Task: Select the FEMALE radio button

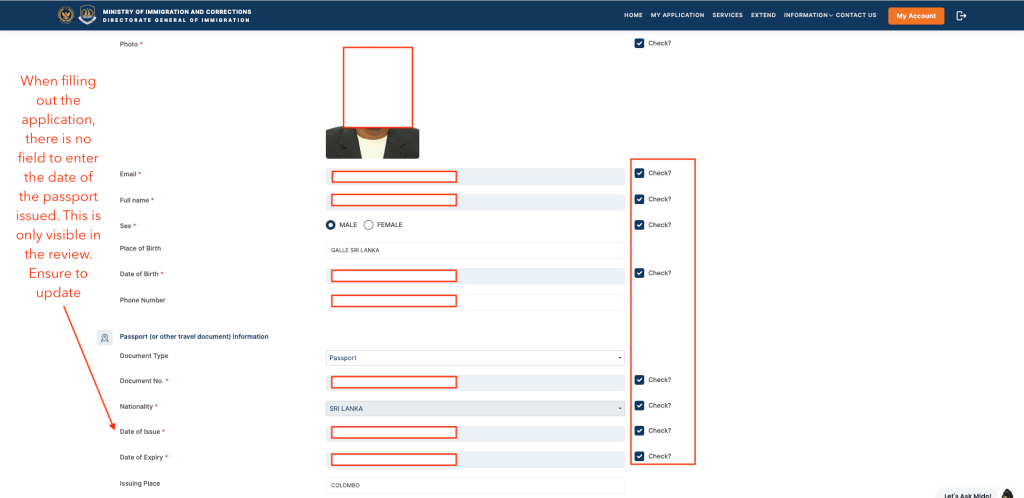Action: click(x=368, y=225)
